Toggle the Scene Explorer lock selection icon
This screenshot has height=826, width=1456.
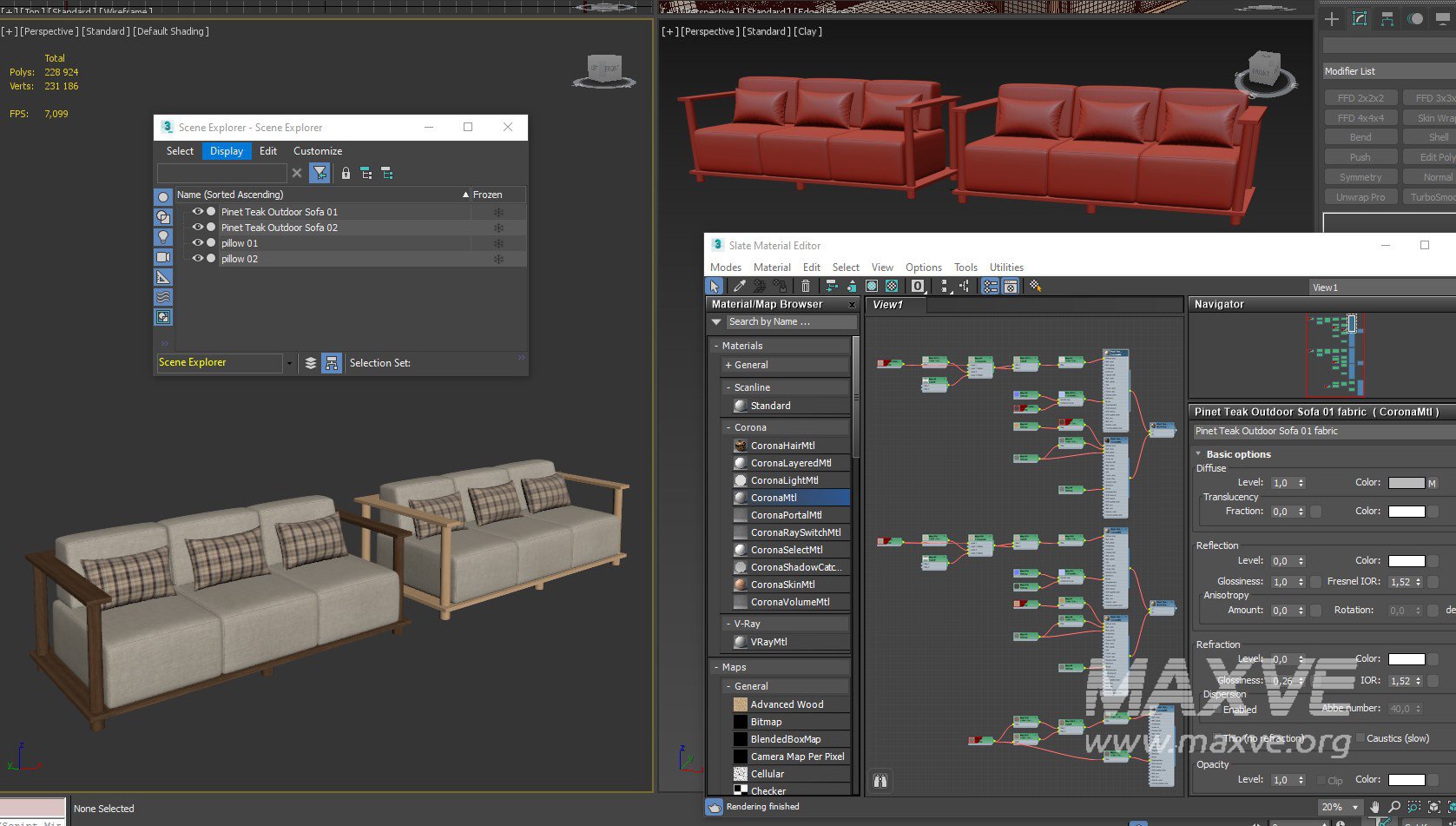click(x=346, y=174)
